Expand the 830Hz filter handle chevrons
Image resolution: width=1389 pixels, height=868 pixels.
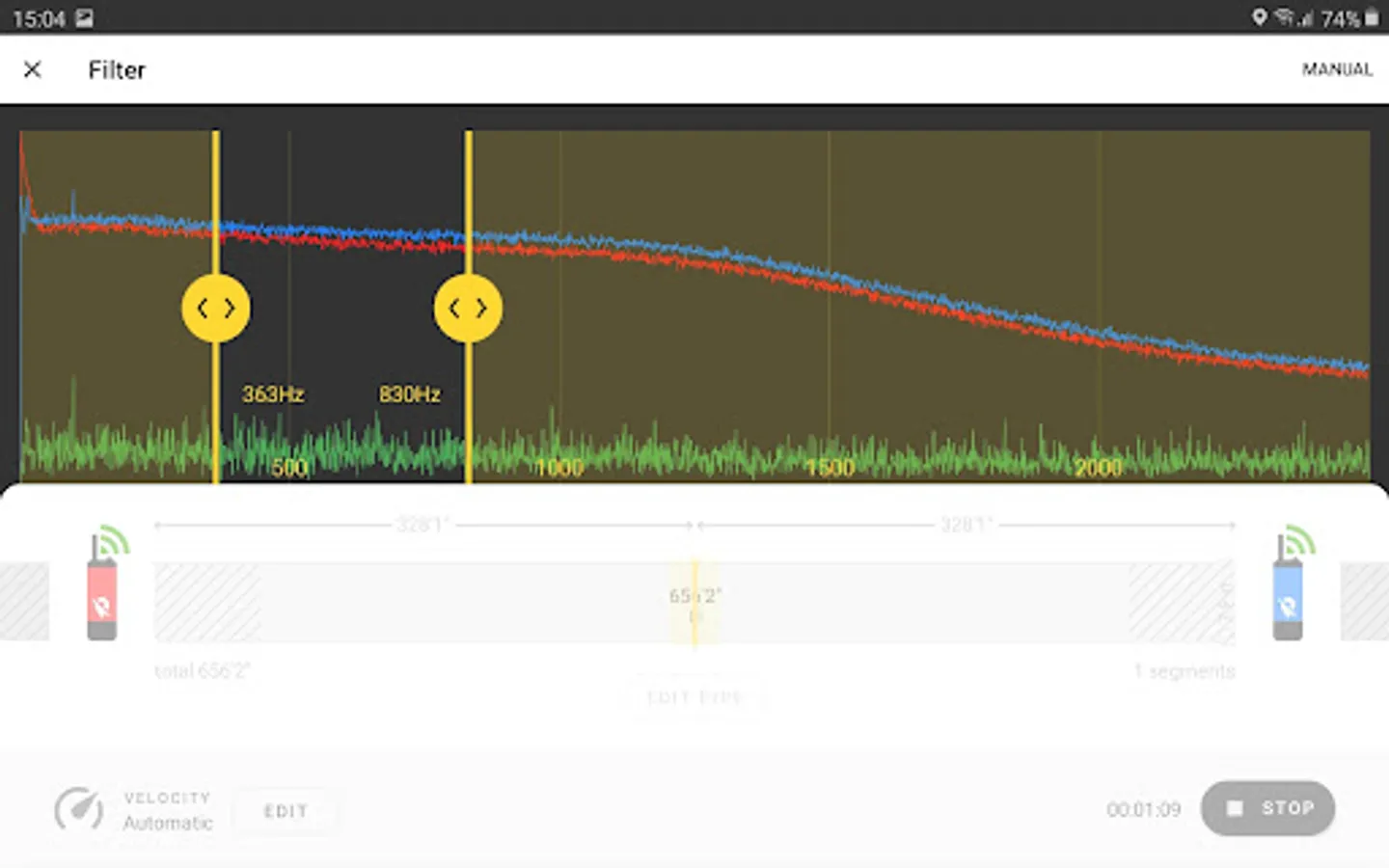tap(468, 308)
